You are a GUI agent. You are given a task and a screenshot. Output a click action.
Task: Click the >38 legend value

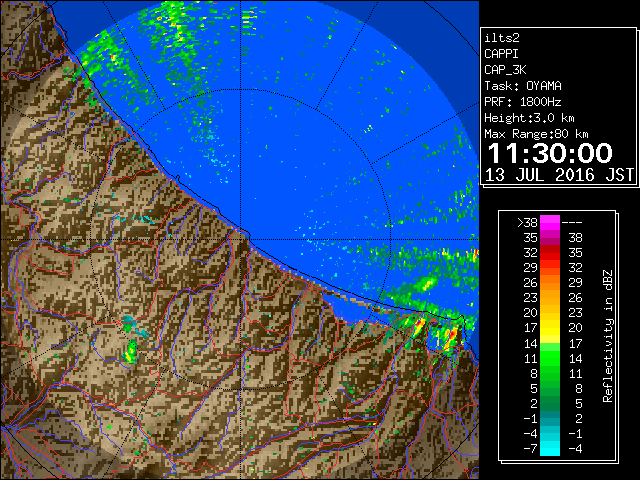[x=527, y=223]
